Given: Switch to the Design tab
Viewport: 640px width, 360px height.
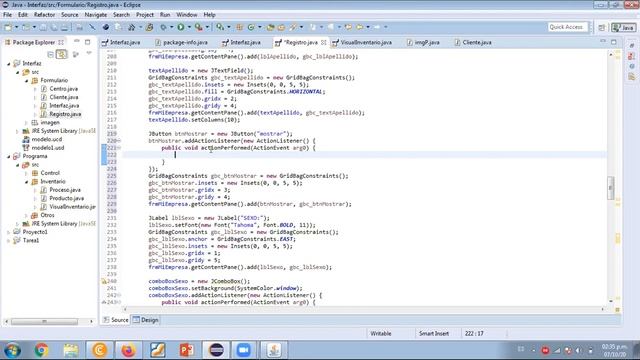Looking at the screenshot, I should (x=146, y=320).
